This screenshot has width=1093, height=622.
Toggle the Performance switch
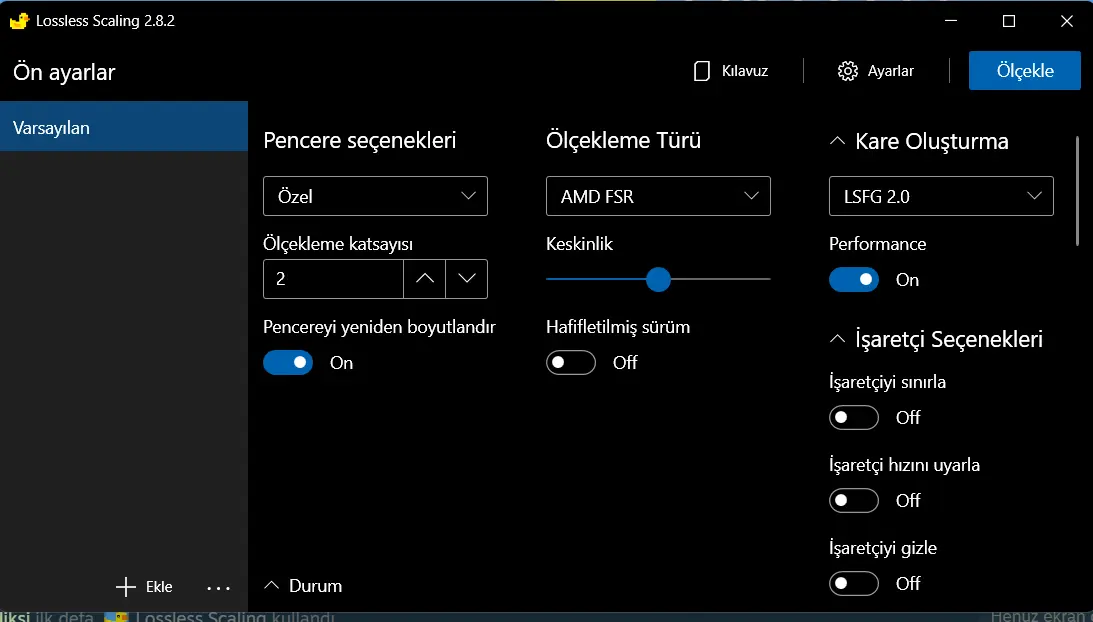[x=854, y=280]
